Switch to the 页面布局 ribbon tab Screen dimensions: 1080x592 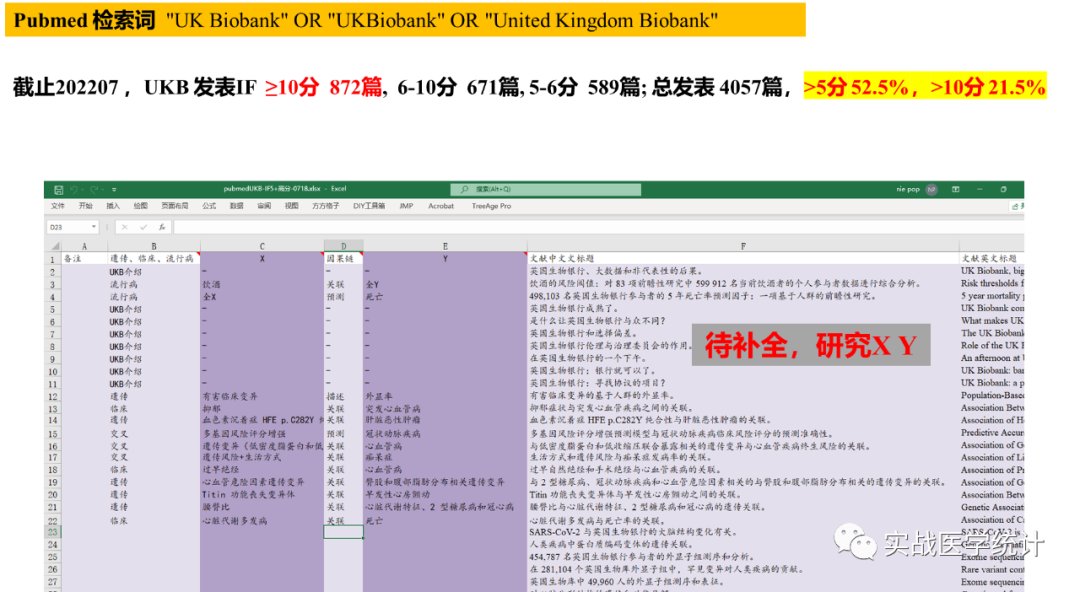tap(175, 206)
